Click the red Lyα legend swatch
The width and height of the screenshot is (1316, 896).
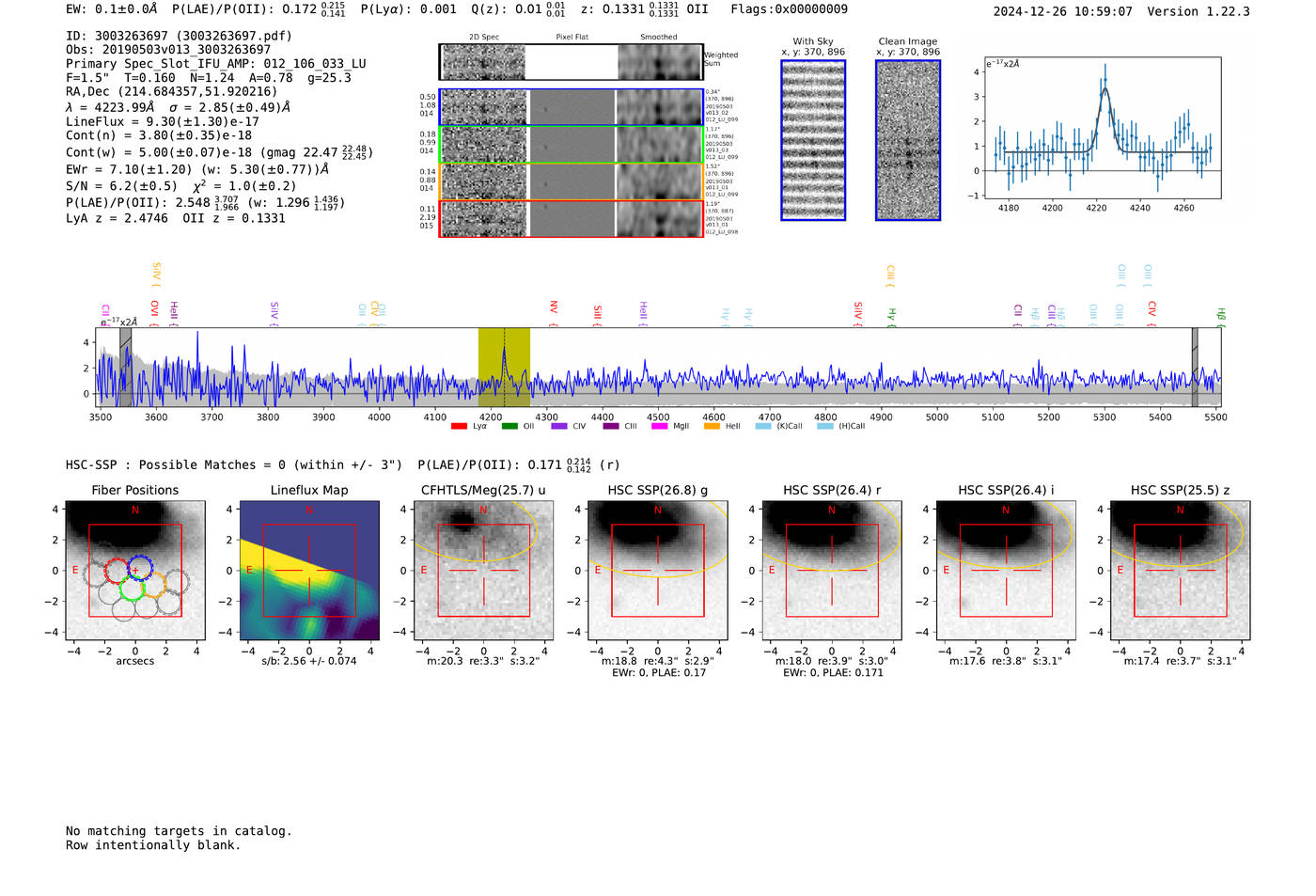coord(459,426)
